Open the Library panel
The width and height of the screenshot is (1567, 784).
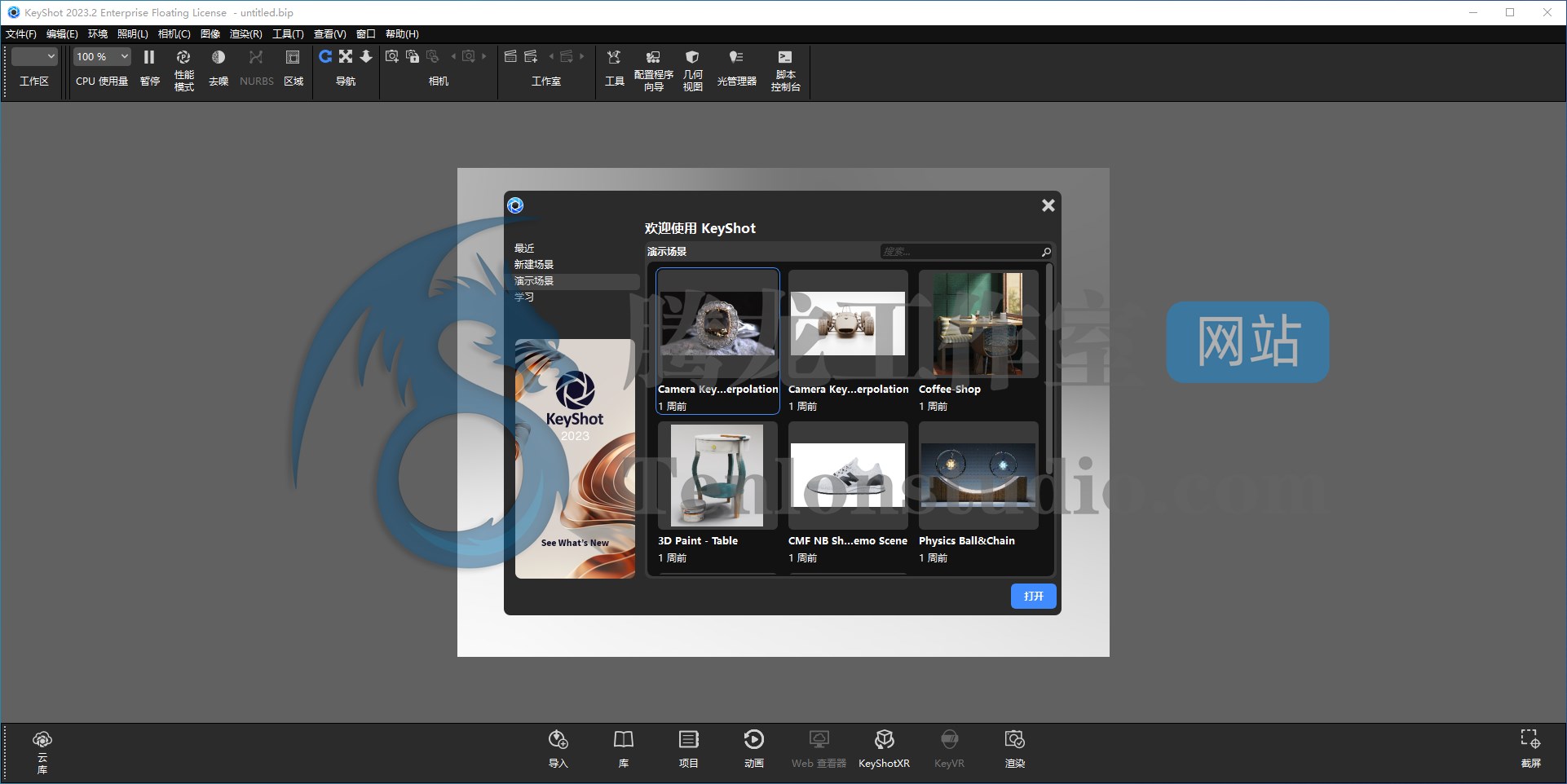coord(623,749)
